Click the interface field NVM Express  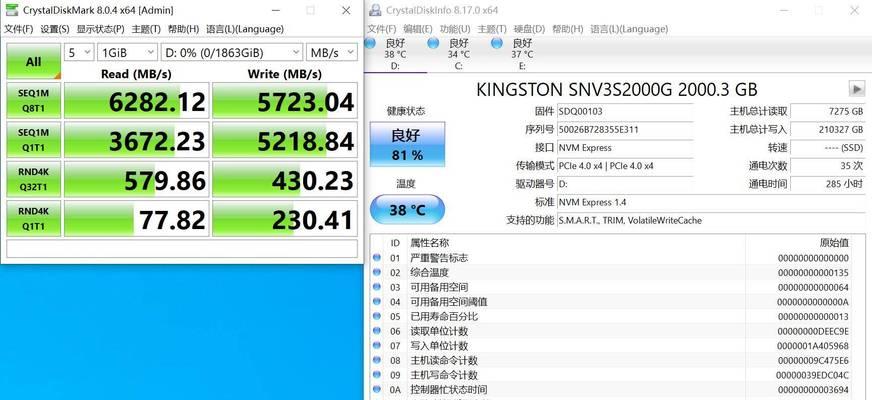pyautogui.click(x=625, y=148)
